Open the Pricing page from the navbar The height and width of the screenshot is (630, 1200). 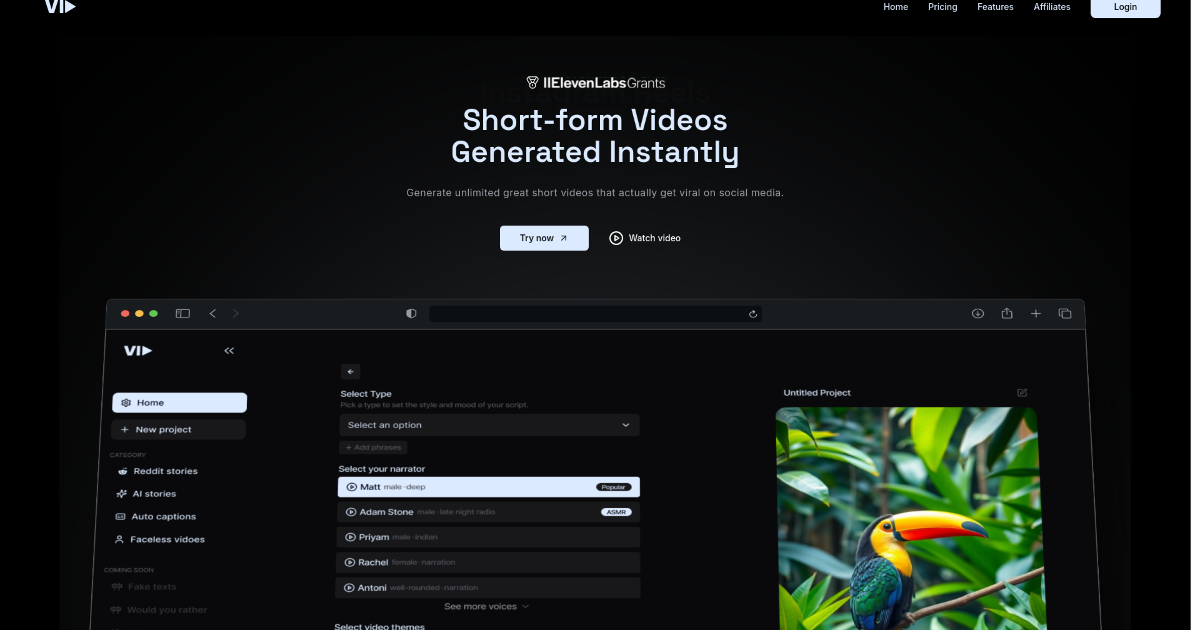(x=942, y=7)
